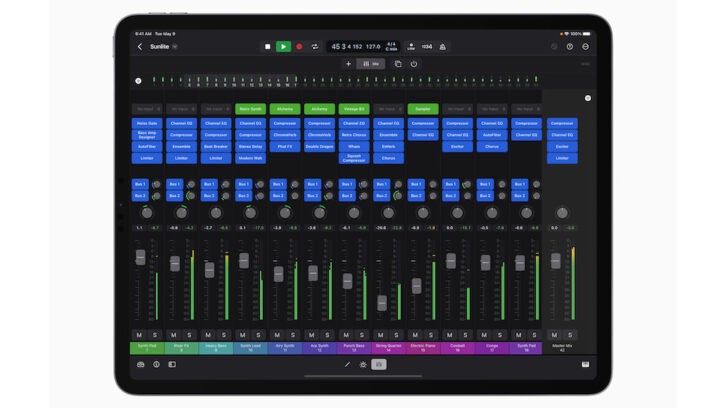Click Bus 2 send knob on River FX

(191, 196)
